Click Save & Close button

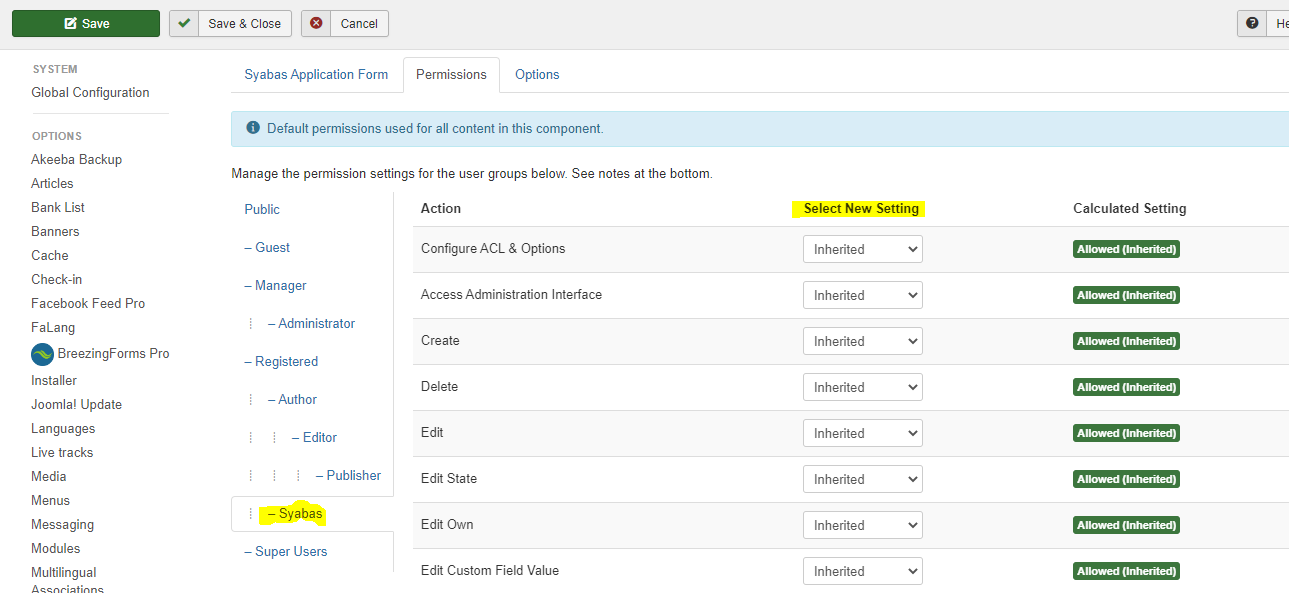[231, 23]
